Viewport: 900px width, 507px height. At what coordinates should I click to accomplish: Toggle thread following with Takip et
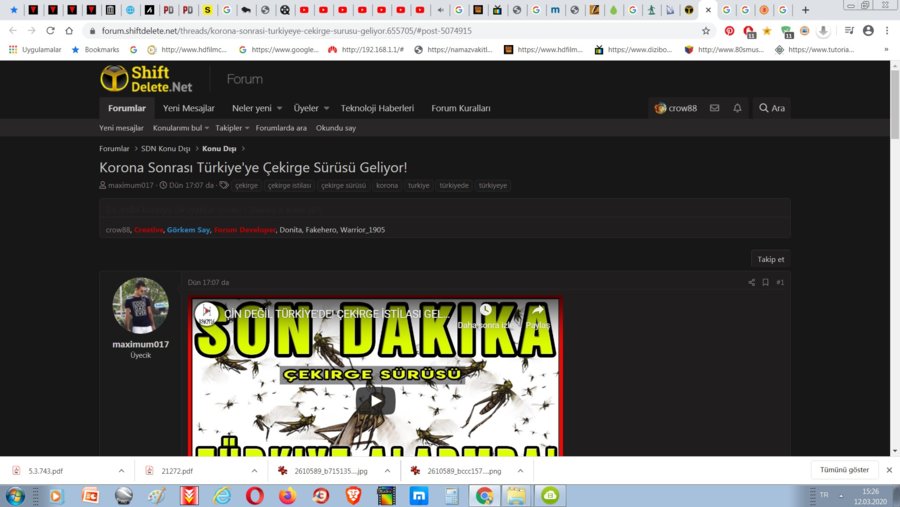[770, 259]
